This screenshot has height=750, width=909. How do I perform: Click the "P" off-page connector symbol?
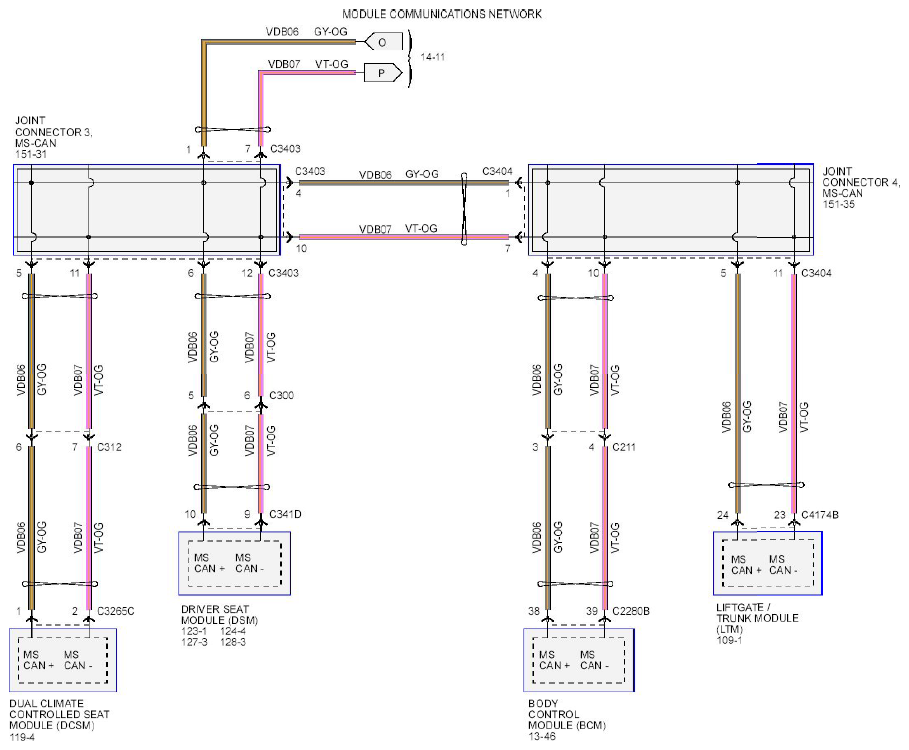click(382, 72)
